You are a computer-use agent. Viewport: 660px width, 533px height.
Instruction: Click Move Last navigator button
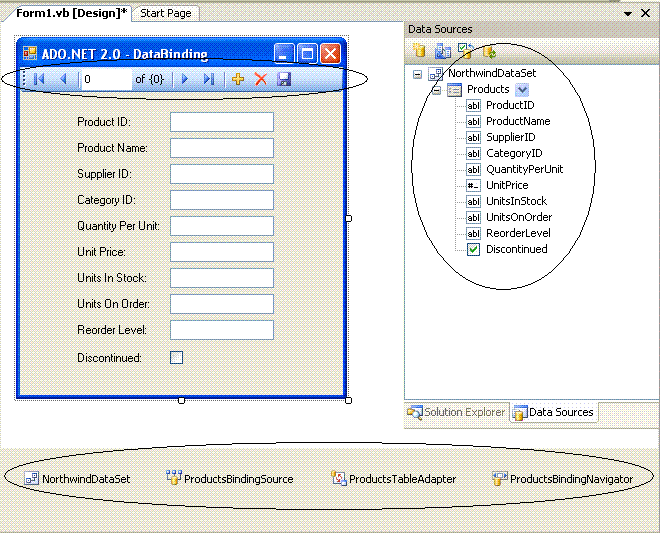[x=209, y=79]
